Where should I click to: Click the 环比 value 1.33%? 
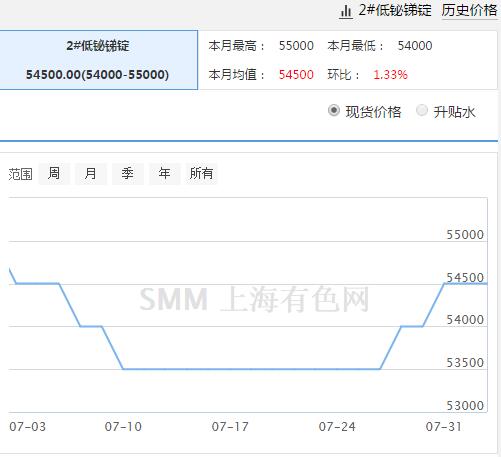[390, 75]
